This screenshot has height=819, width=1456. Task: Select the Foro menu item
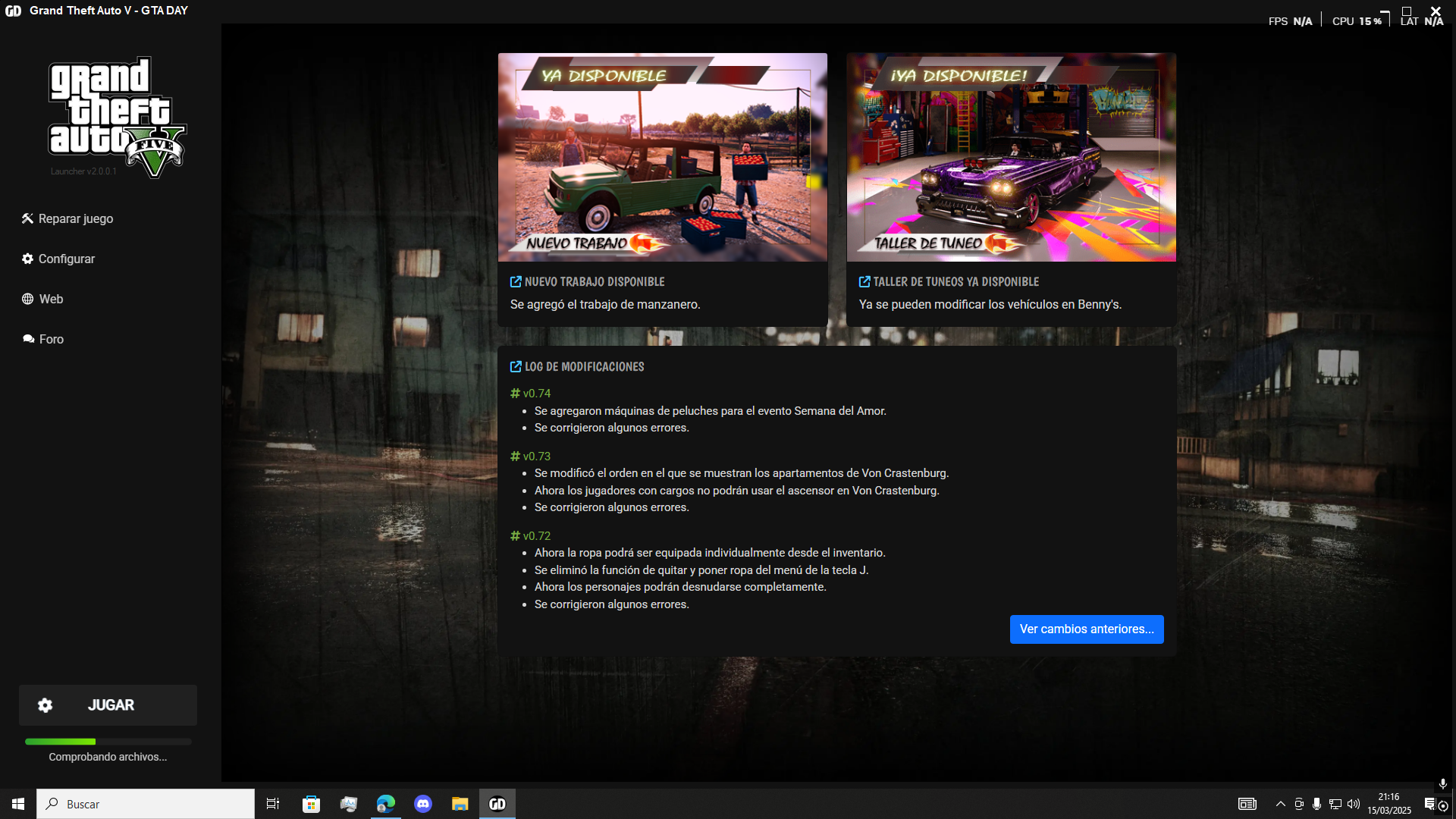pos(51,339)
